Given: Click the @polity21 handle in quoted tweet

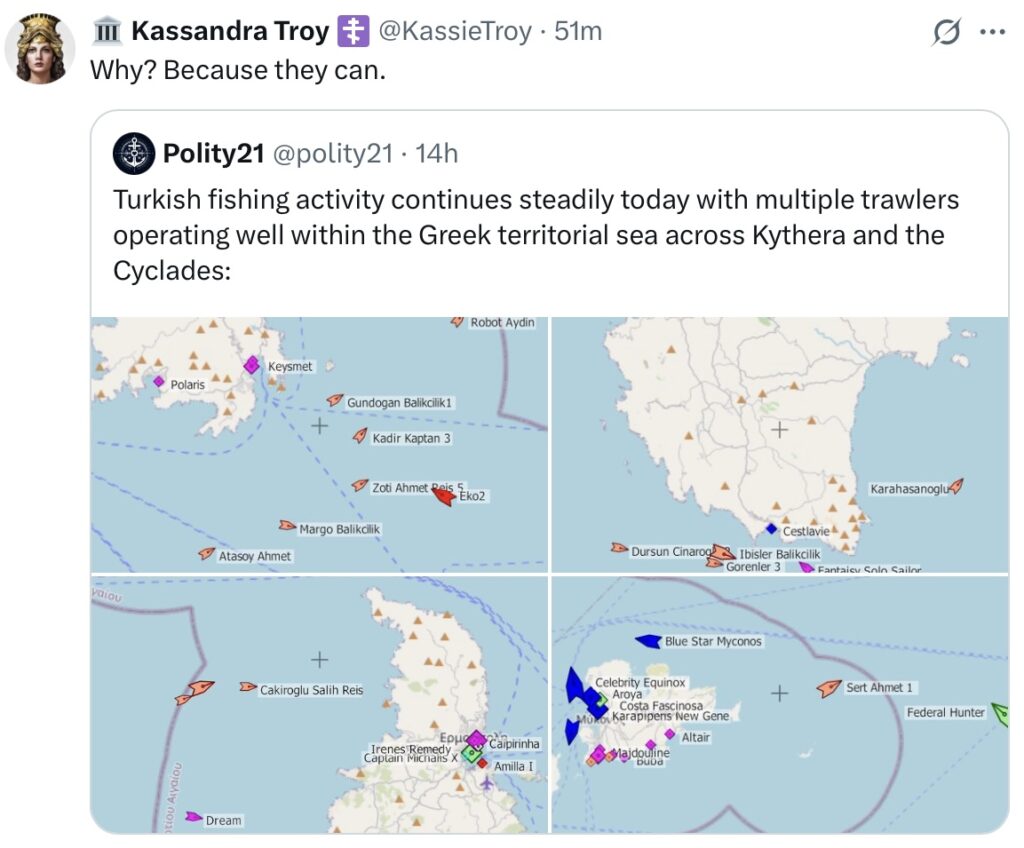Looking at the screenshot, I should [x=332, y=154].
